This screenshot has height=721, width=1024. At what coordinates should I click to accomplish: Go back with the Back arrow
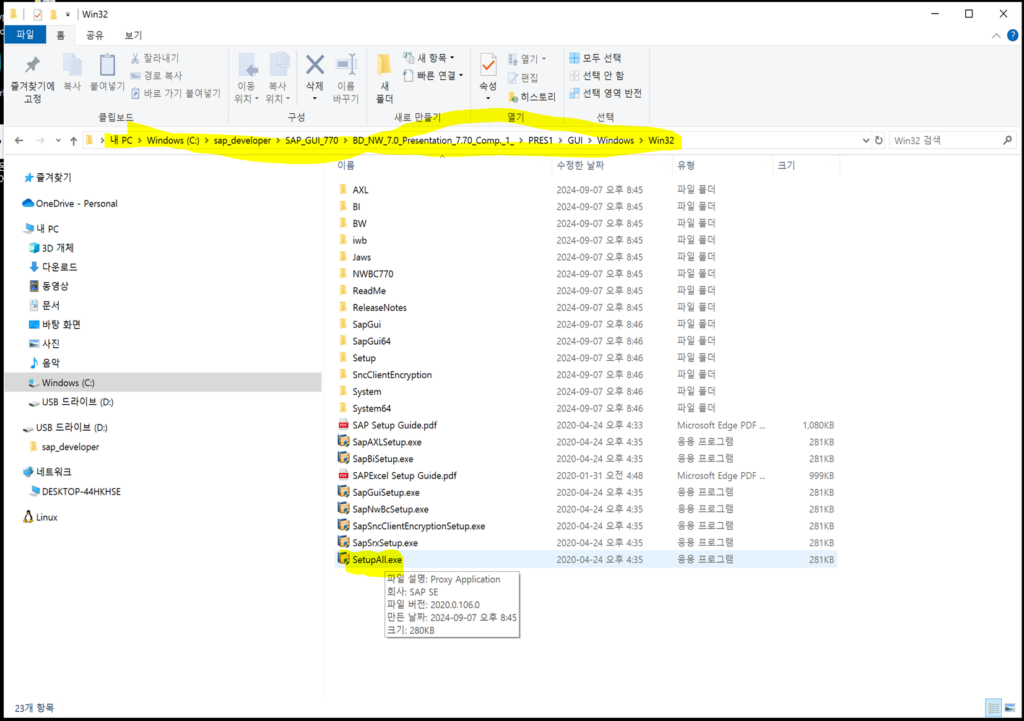(19, 140)
